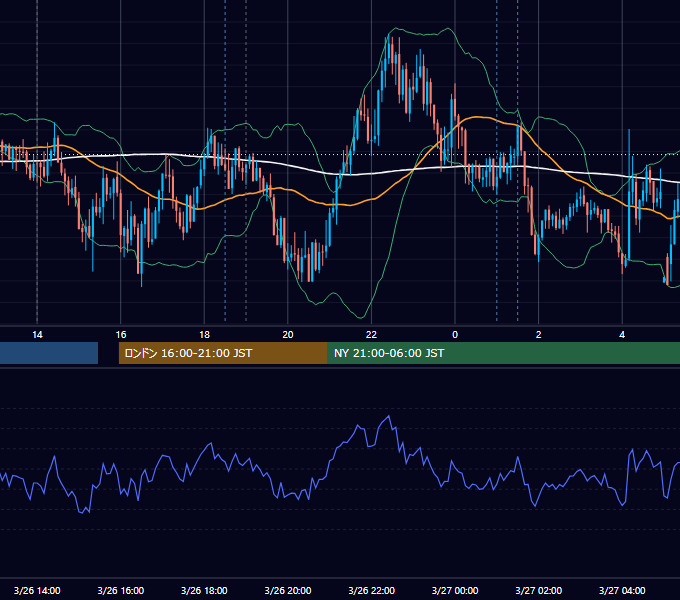Click the '2' hour label on time axis
The image size is (680, 600).
(x=539, y=335)
